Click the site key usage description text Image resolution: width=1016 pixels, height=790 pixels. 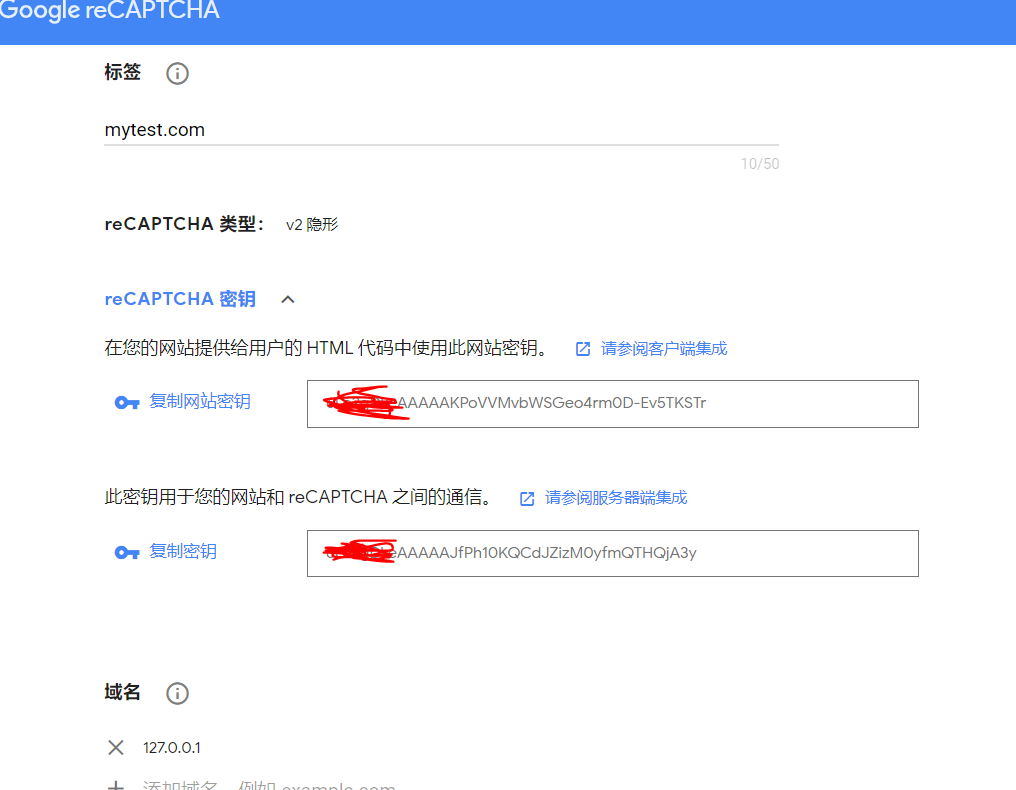point(326,349)
